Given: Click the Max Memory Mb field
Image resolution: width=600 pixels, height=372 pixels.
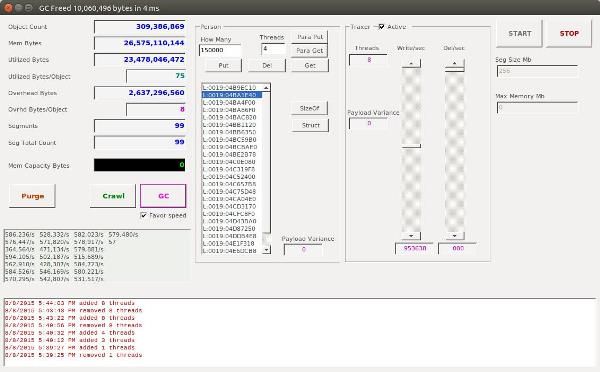Looking at the screenshot, I should pyautogui.click(x=537, y=108).
